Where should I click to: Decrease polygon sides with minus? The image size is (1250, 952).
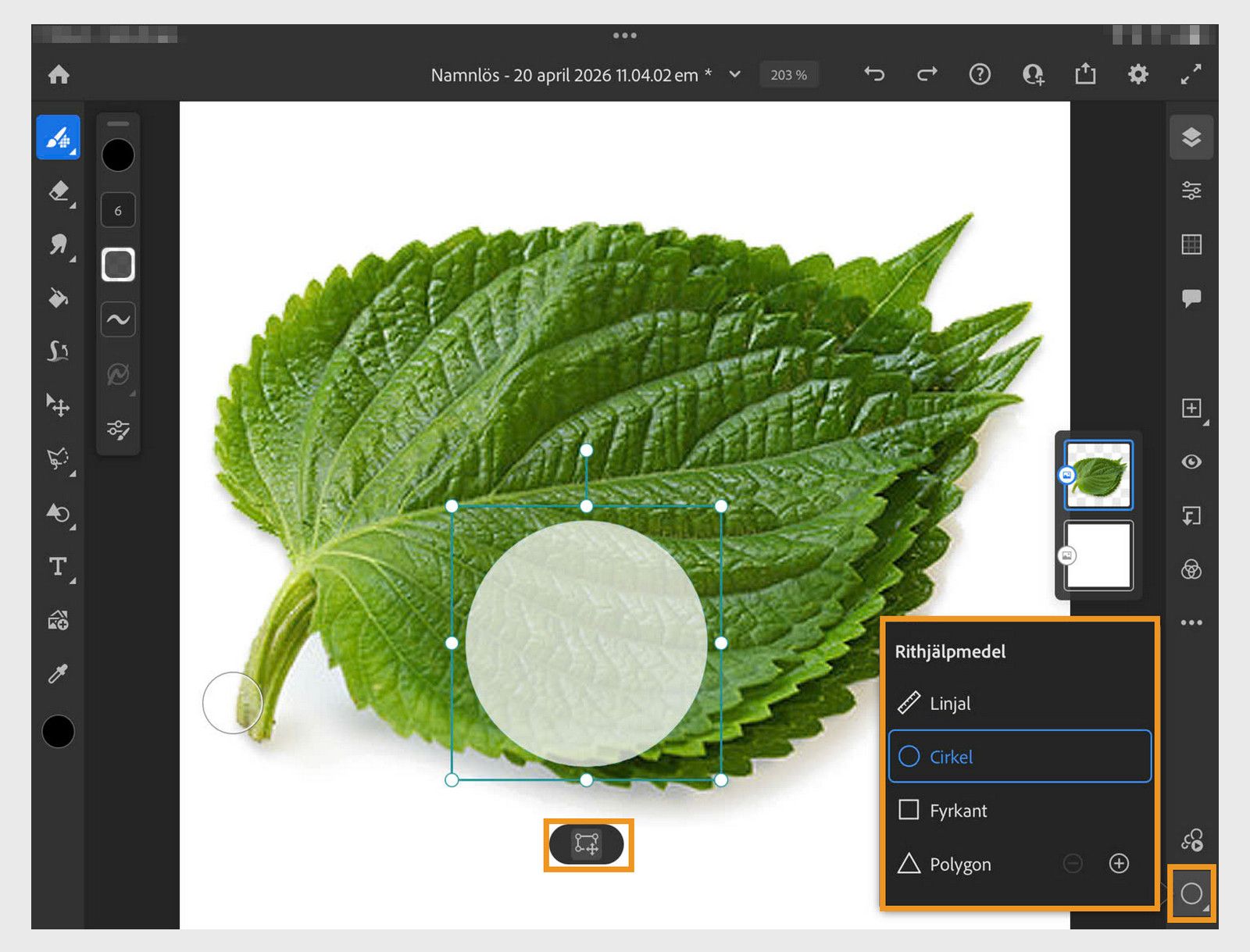click(x=1073, y=863)
